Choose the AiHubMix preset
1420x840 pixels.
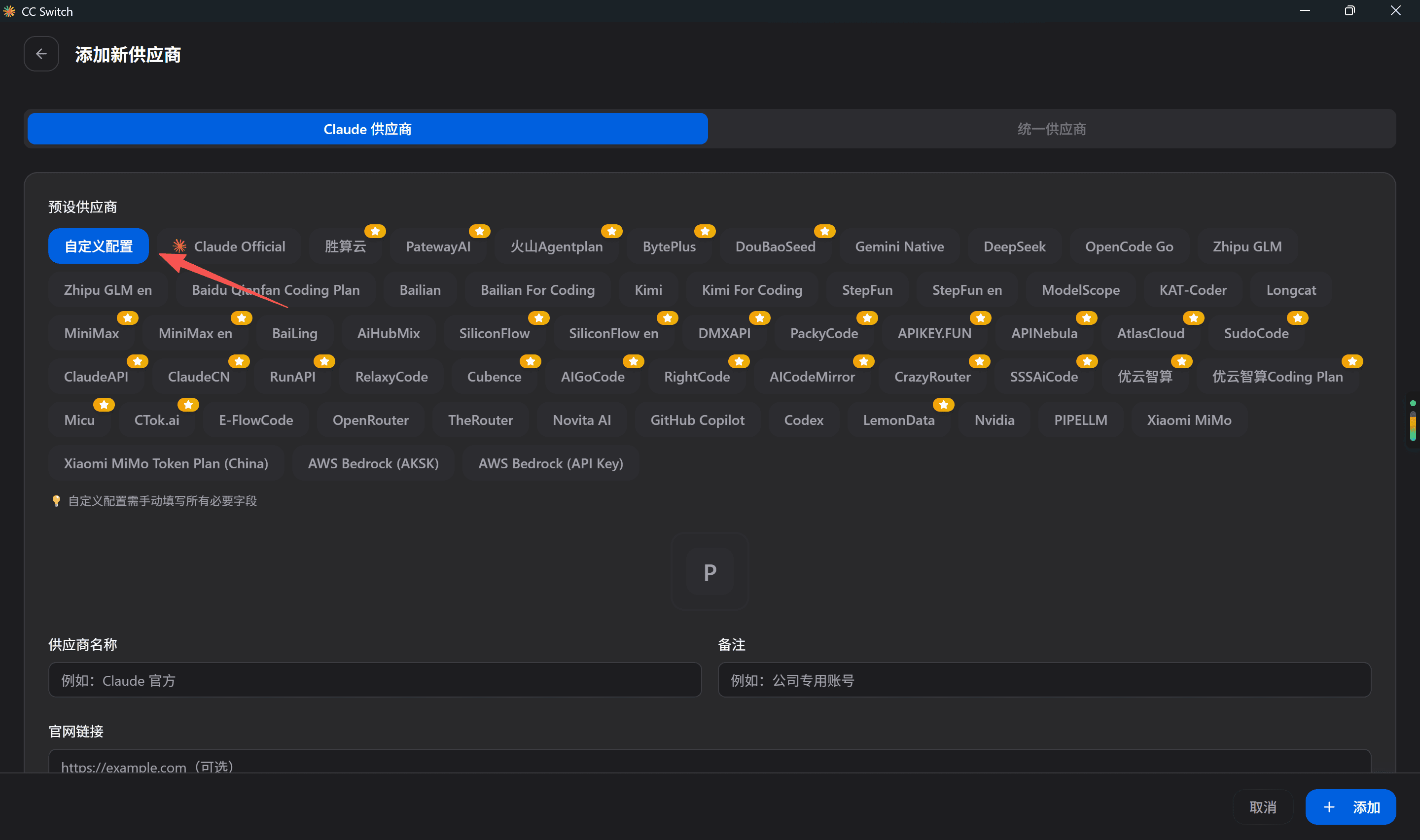[388, 333]
